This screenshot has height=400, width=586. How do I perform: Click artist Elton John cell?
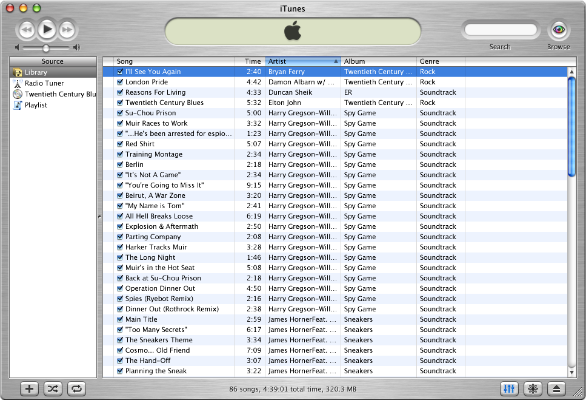[285, 102]
